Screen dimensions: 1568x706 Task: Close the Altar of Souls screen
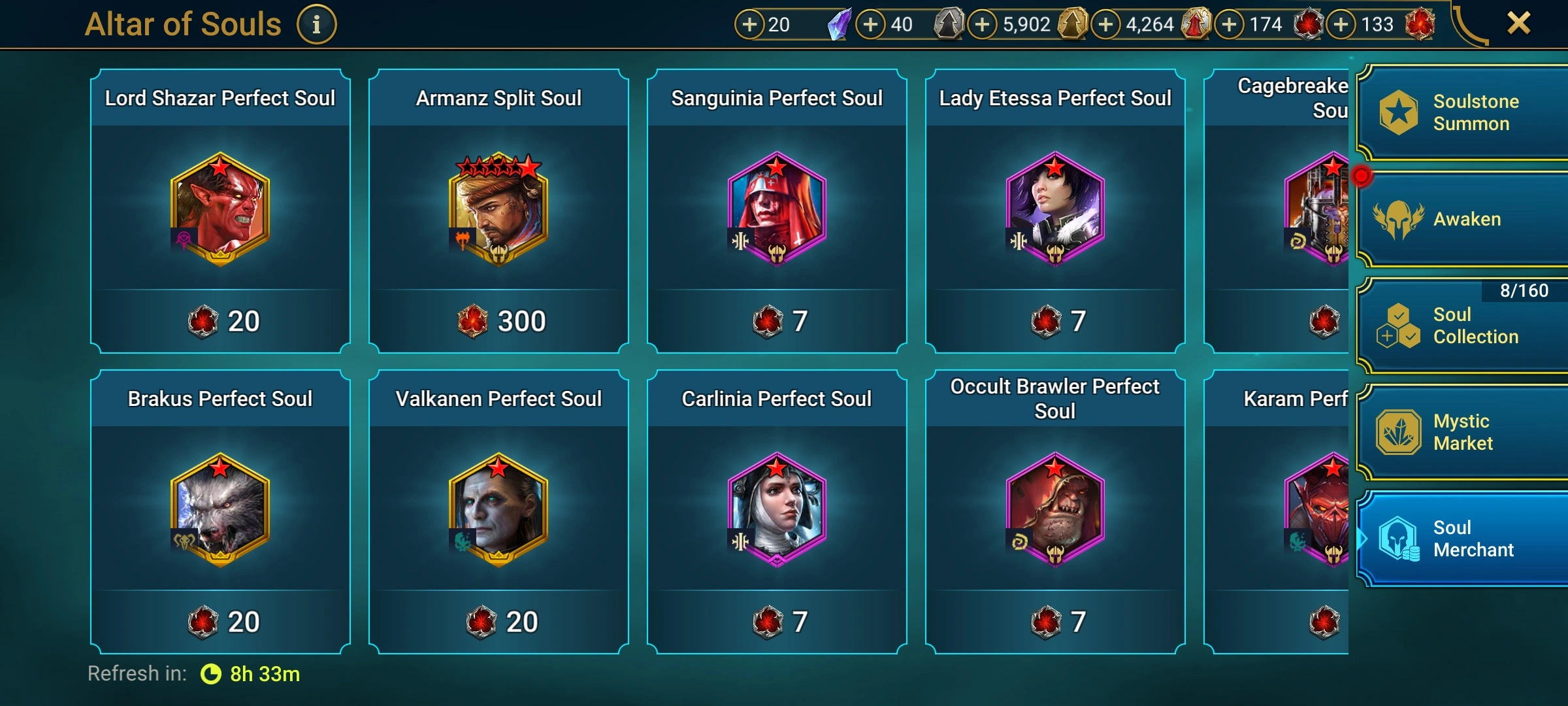1518,24
